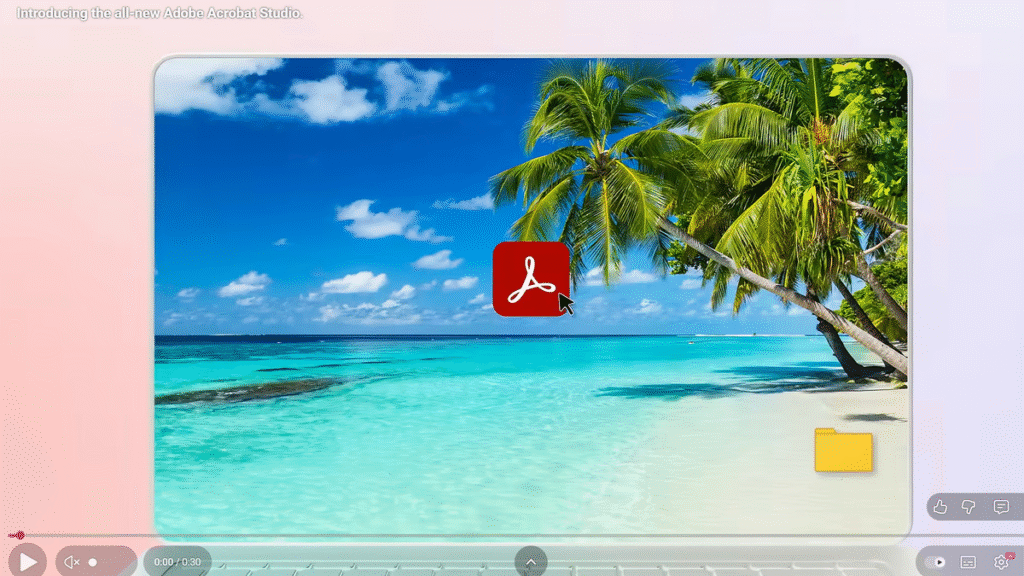
Task: Click the "Introducing the all-new Adobe Acrobat Studio" title
Action: tap(160, 14)
